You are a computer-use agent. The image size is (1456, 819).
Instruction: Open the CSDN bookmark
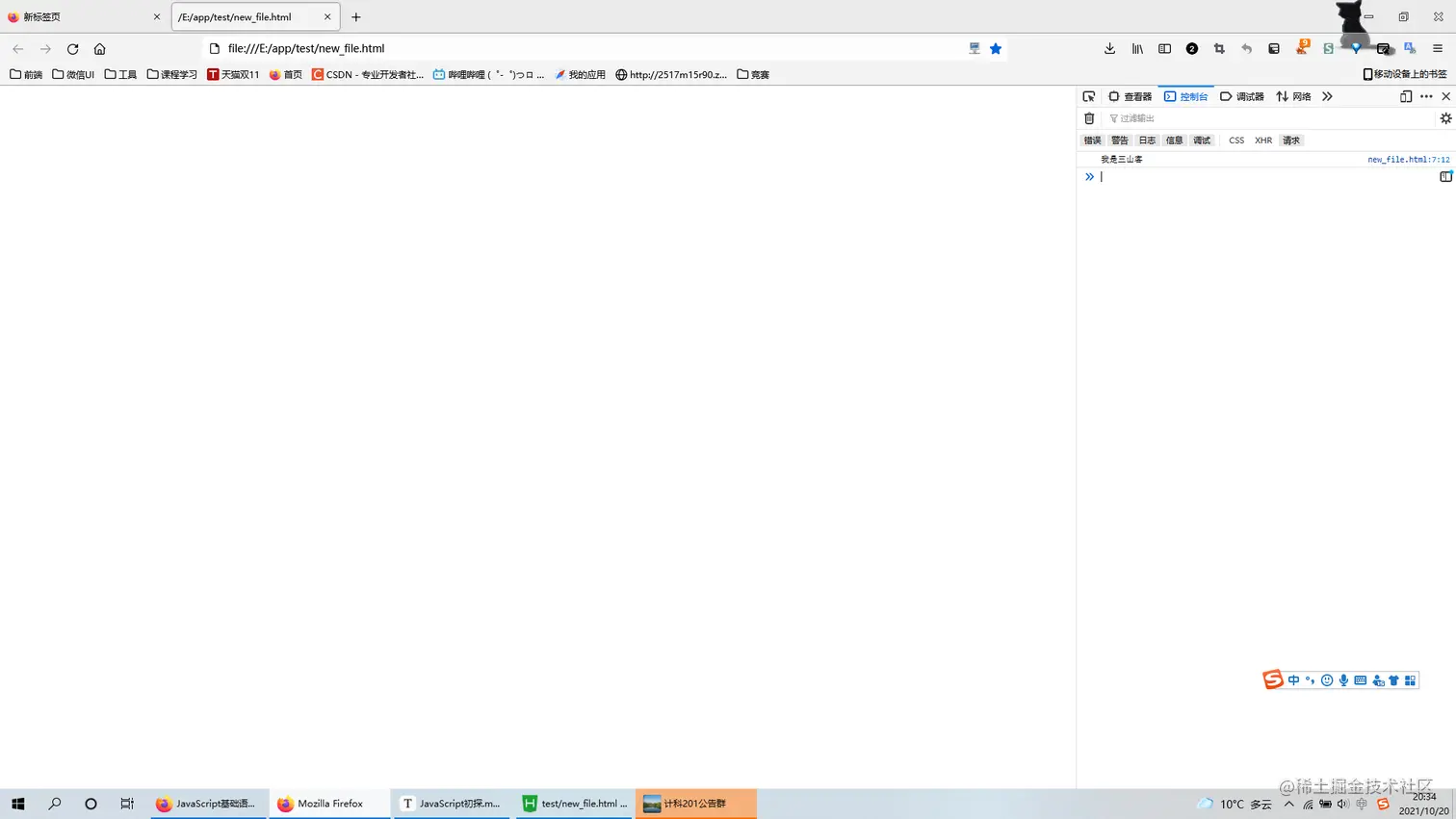coord(368,74)
